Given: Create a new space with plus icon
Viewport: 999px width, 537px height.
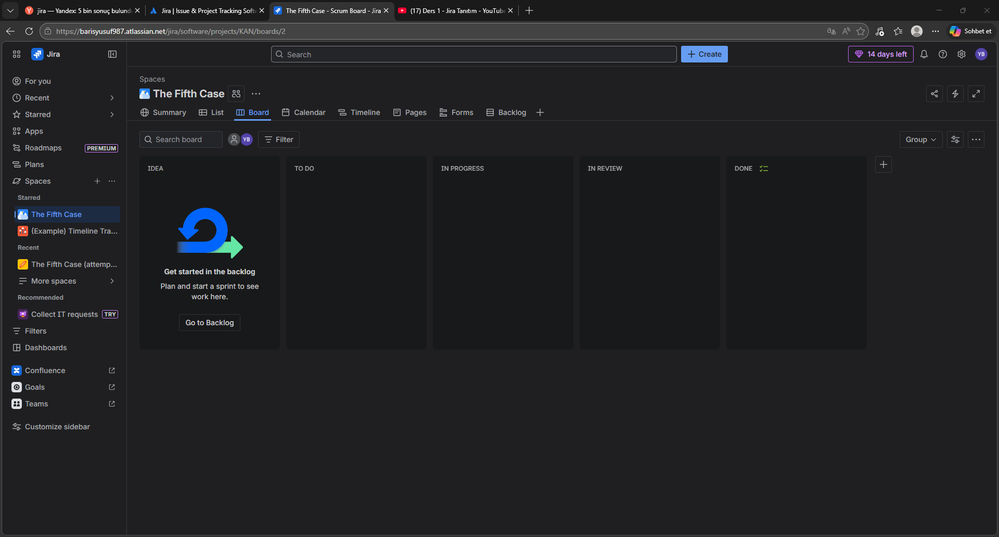Looking at the screenshot, I should (97, 181).
